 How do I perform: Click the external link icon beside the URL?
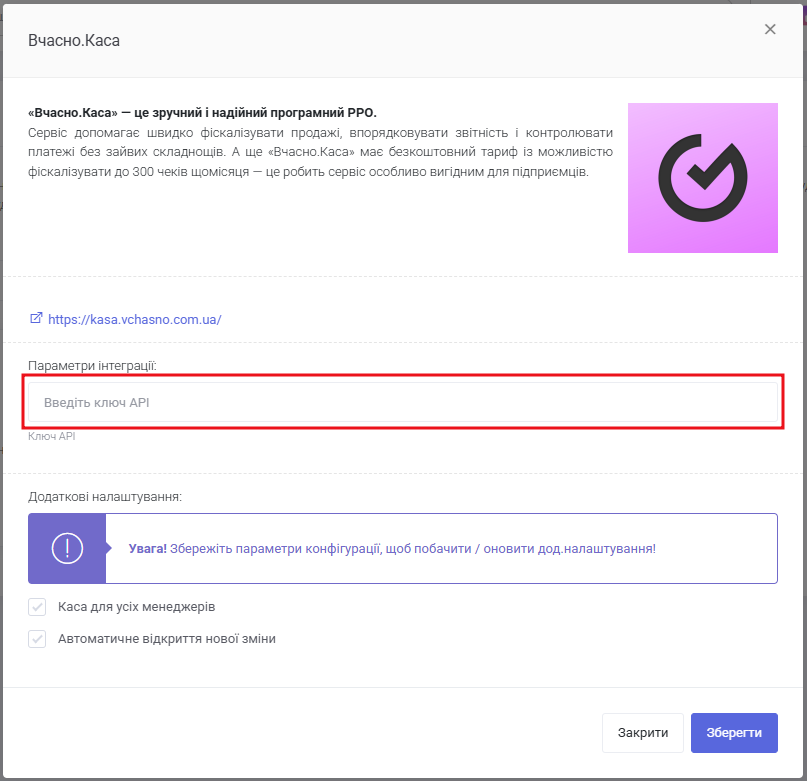click(x=36, y=319)
